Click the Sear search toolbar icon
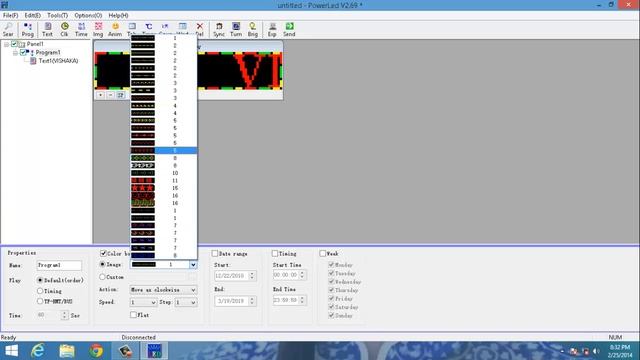Screen dimensions: 640x360 point(8,29)
